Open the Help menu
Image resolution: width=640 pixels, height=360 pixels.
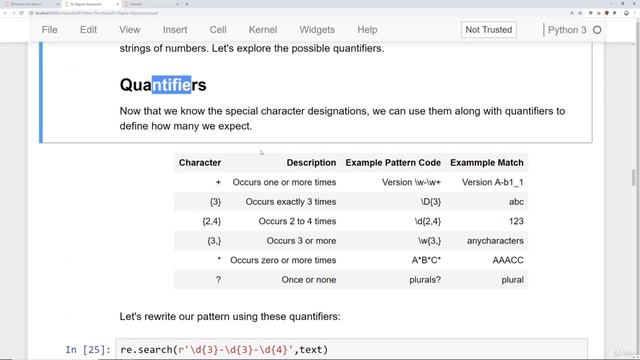pyautogui.click(x=367, y=30)
